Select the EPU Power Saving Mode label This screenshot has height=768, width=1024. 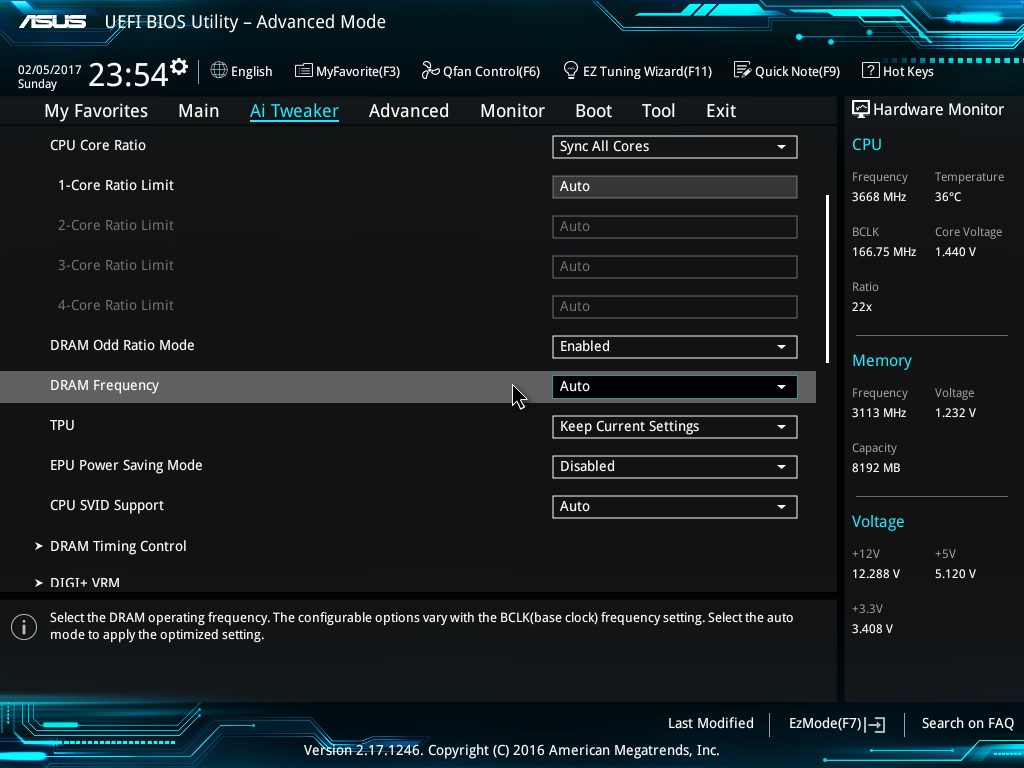coord(126,465)
